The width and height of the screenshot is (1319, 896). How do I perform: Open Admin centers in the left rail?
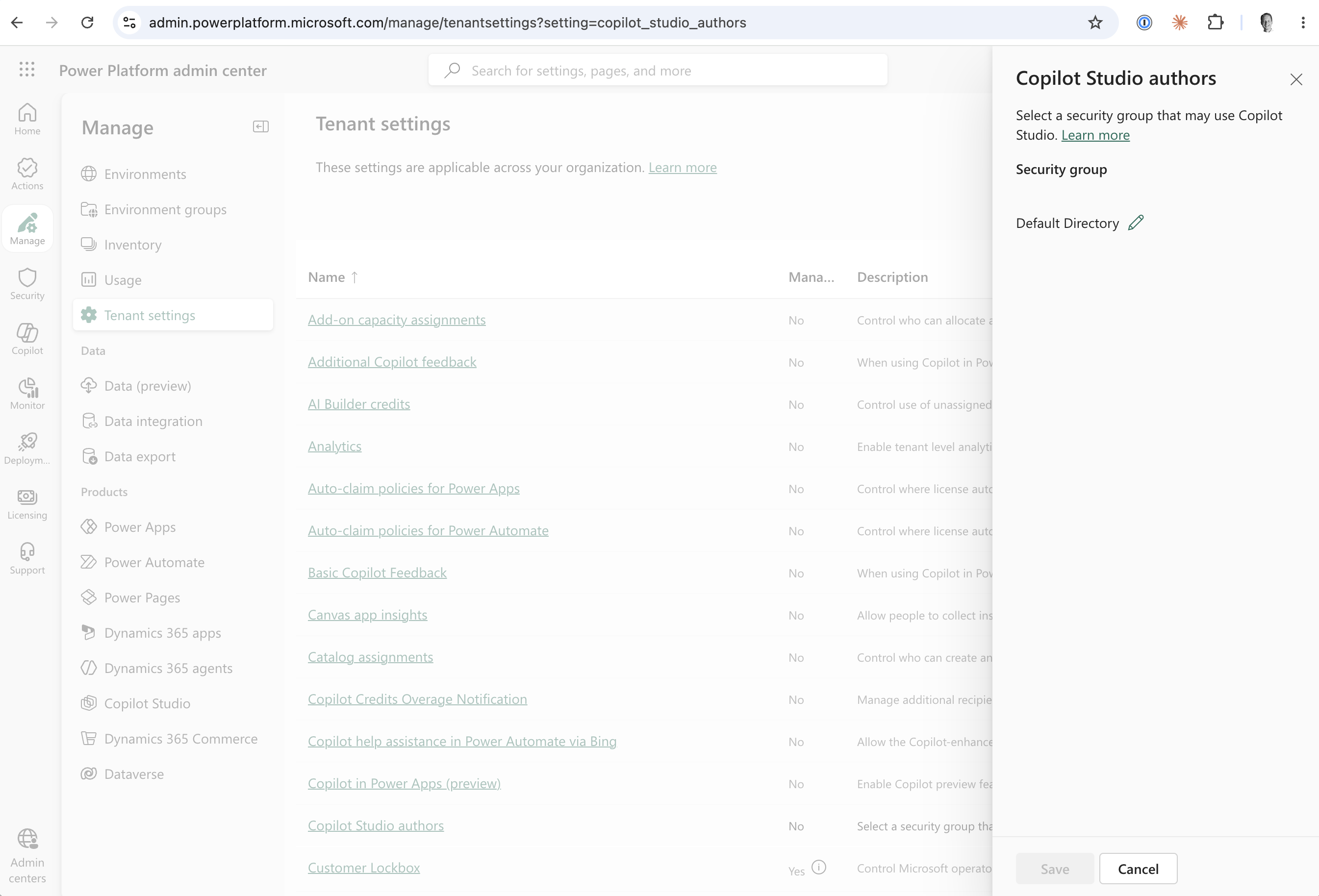point(27,856)
